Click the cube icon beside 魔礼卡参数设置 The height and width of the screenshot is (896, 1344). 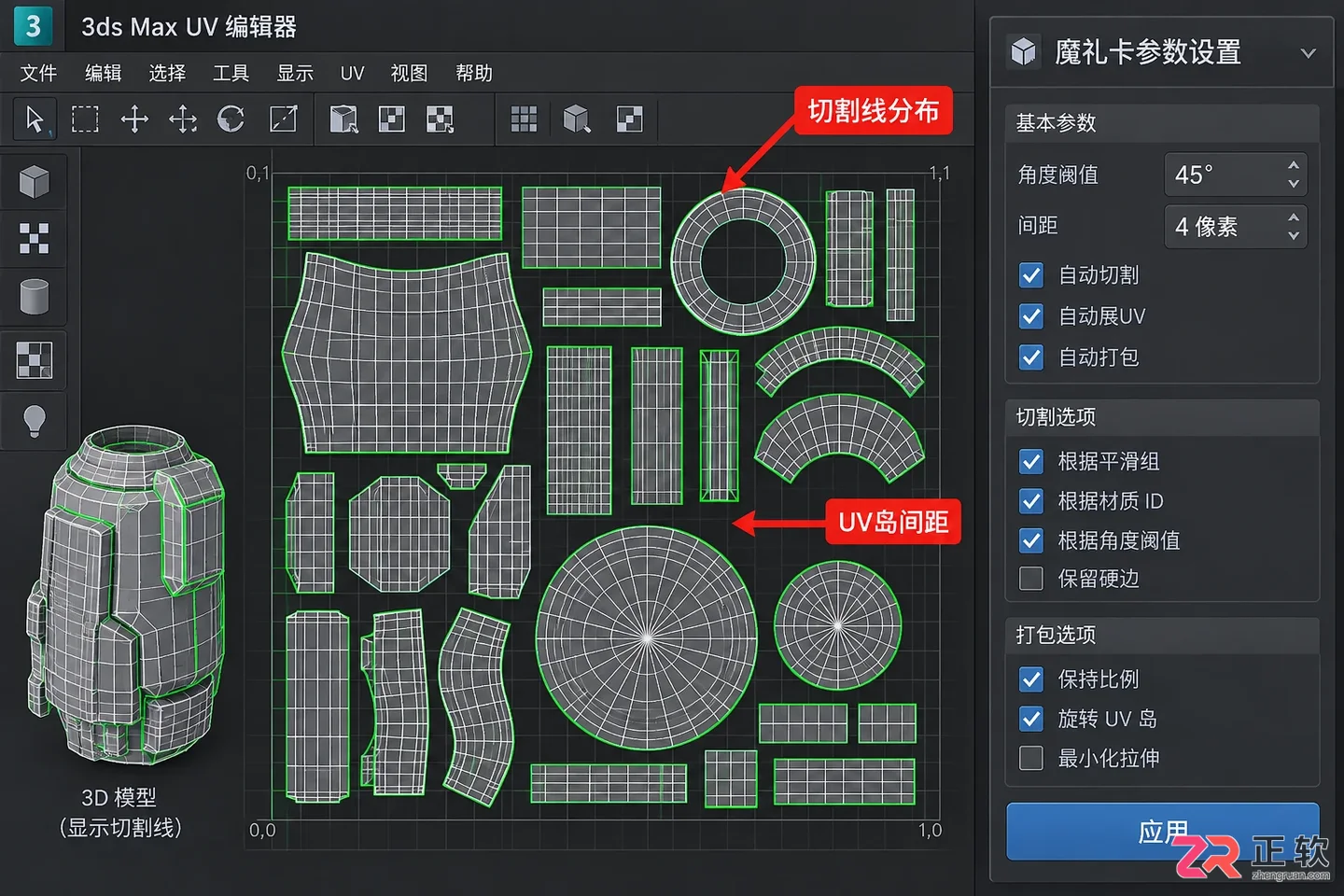(x=1024, y=52)
